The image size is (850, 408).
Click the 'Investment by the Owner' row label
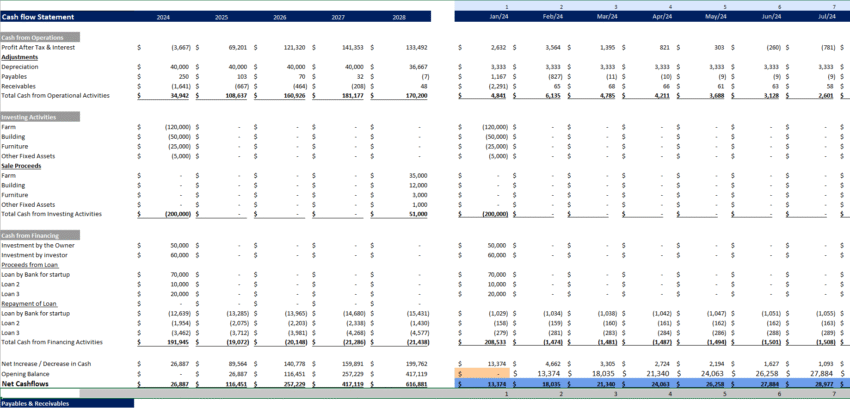click(39, 245)
